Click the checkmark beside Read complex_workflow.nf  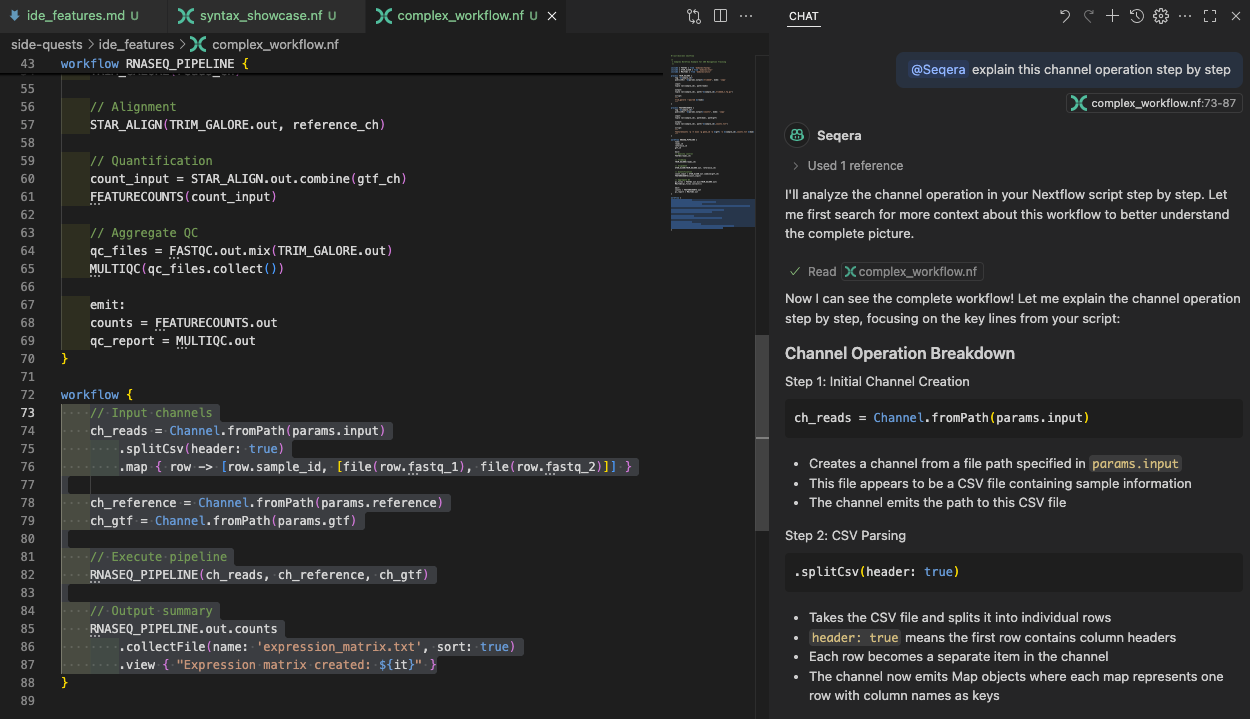coord(795,271)
